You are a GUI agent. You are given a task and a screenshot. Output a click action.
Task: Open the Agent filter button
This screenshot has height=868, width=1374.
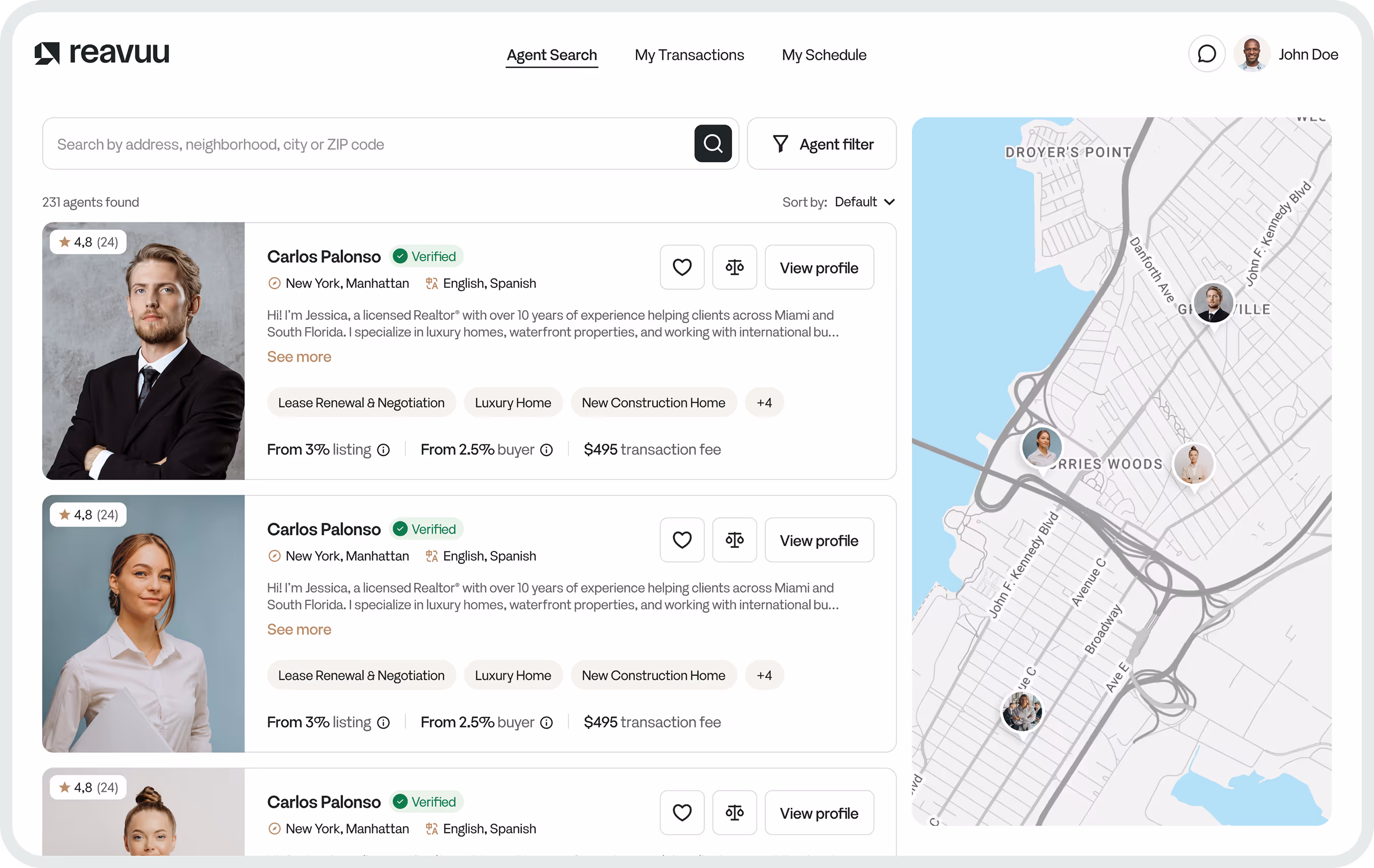click(821, 144)
